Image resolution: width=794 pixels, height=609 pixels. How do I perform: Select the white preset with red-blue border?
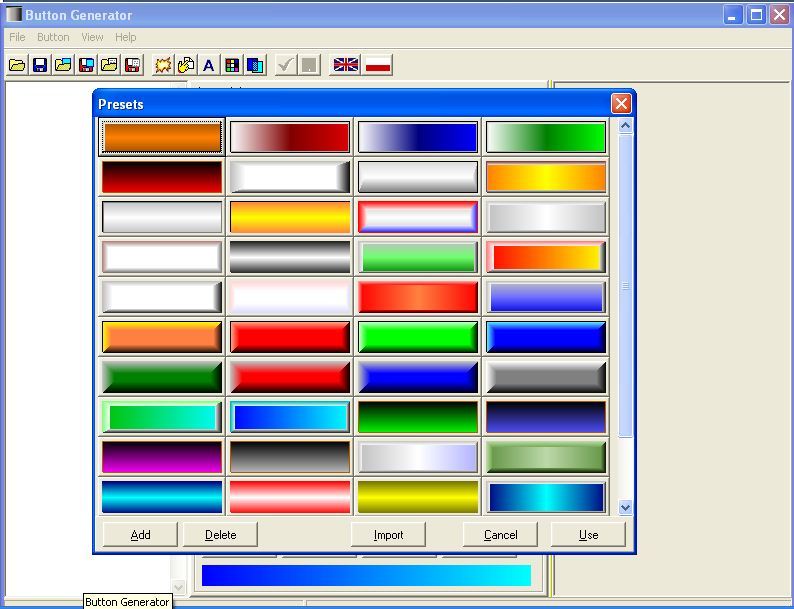click(x=418, y=217)
